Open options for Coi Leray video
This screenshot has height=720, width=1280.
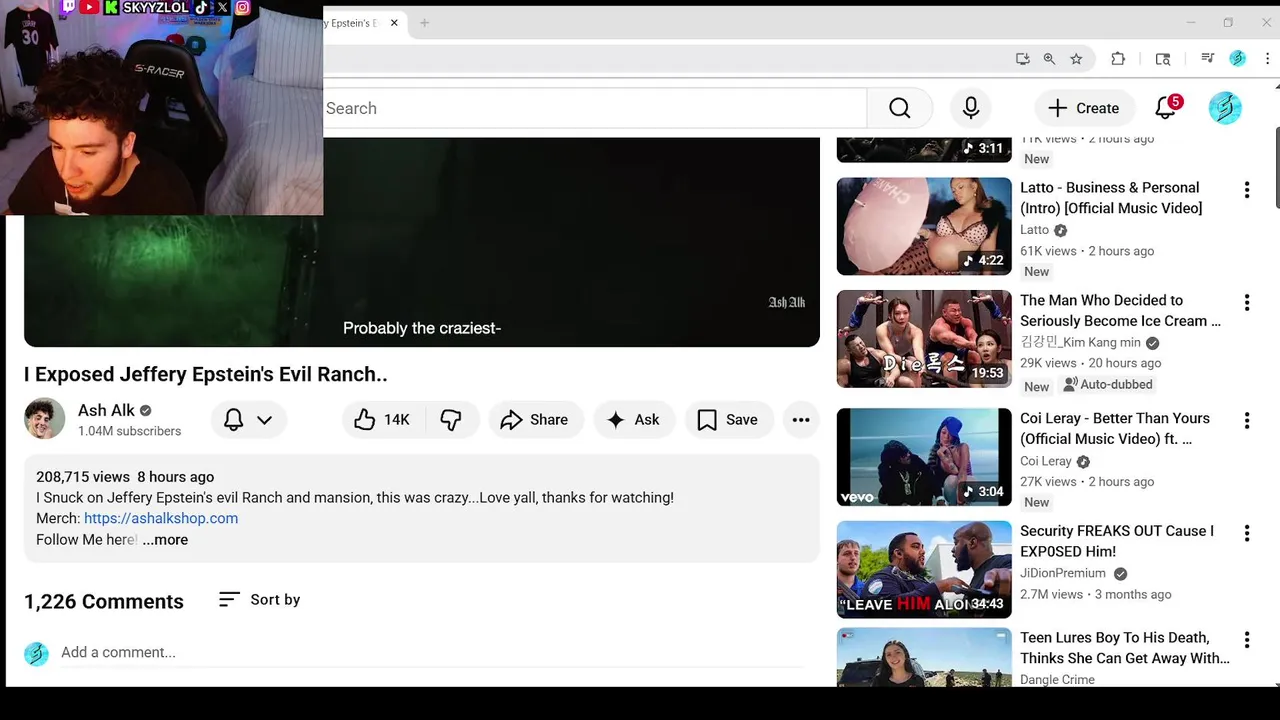(1247, 420)
